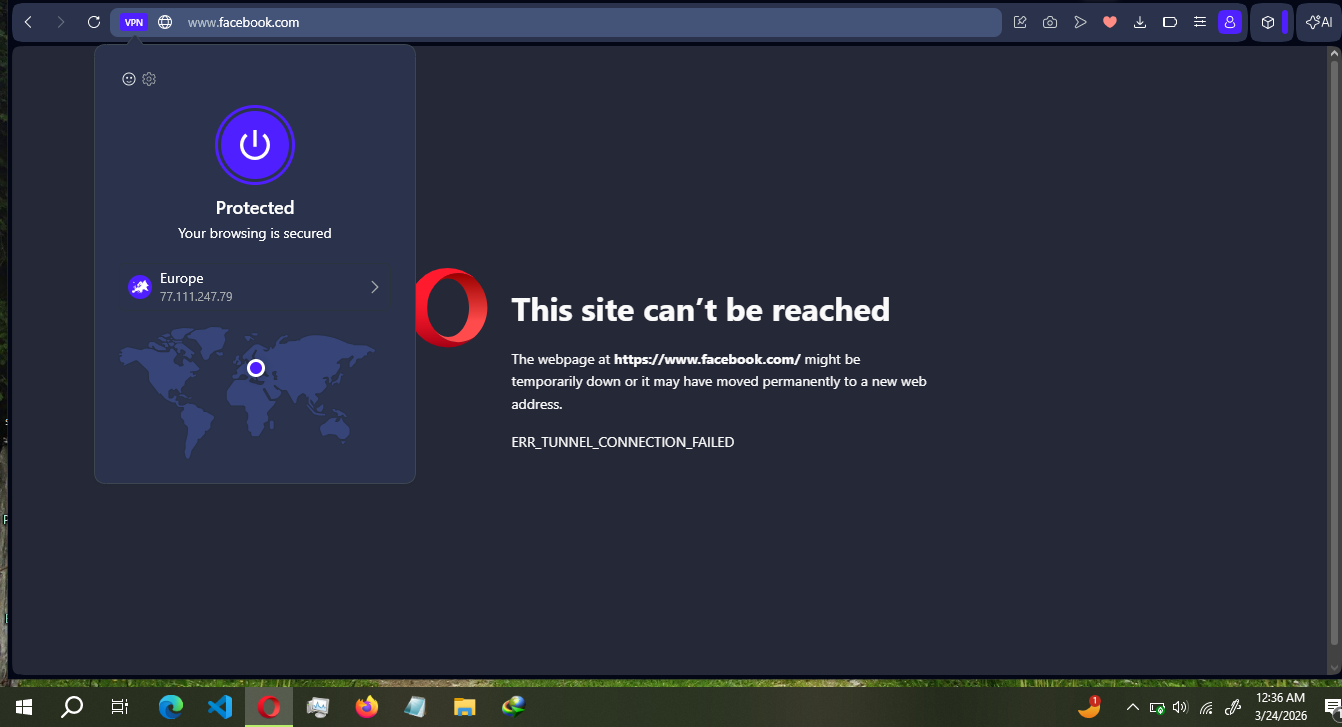Screen dimensions: 1342x727
Task: Open Easy Setup via sliders icon
Action: pos(1199,21)
